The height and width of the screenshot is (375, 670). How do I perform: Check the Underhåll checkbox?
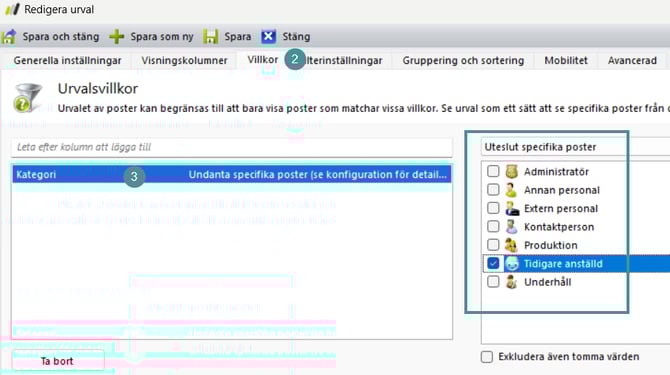point(493,281)
